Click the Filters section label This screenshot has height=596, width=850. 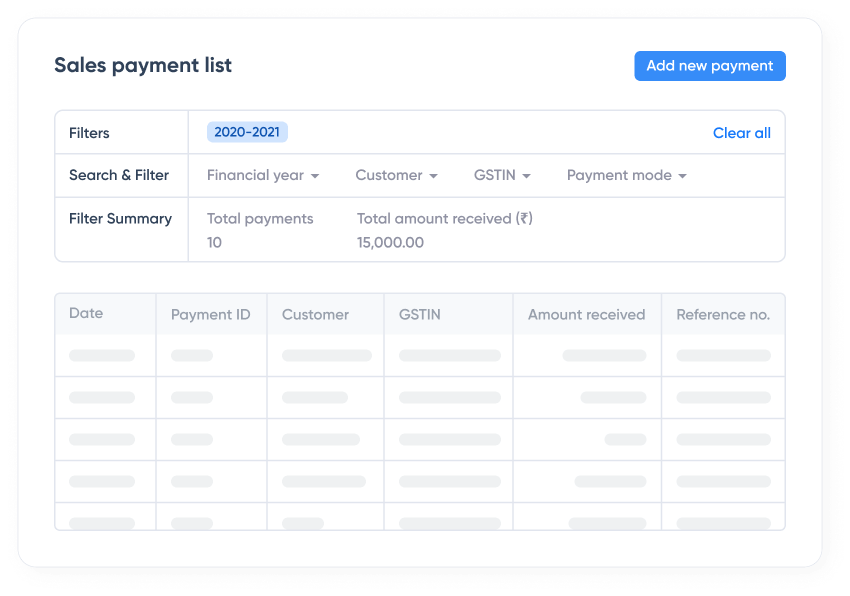tap(89, 132)
